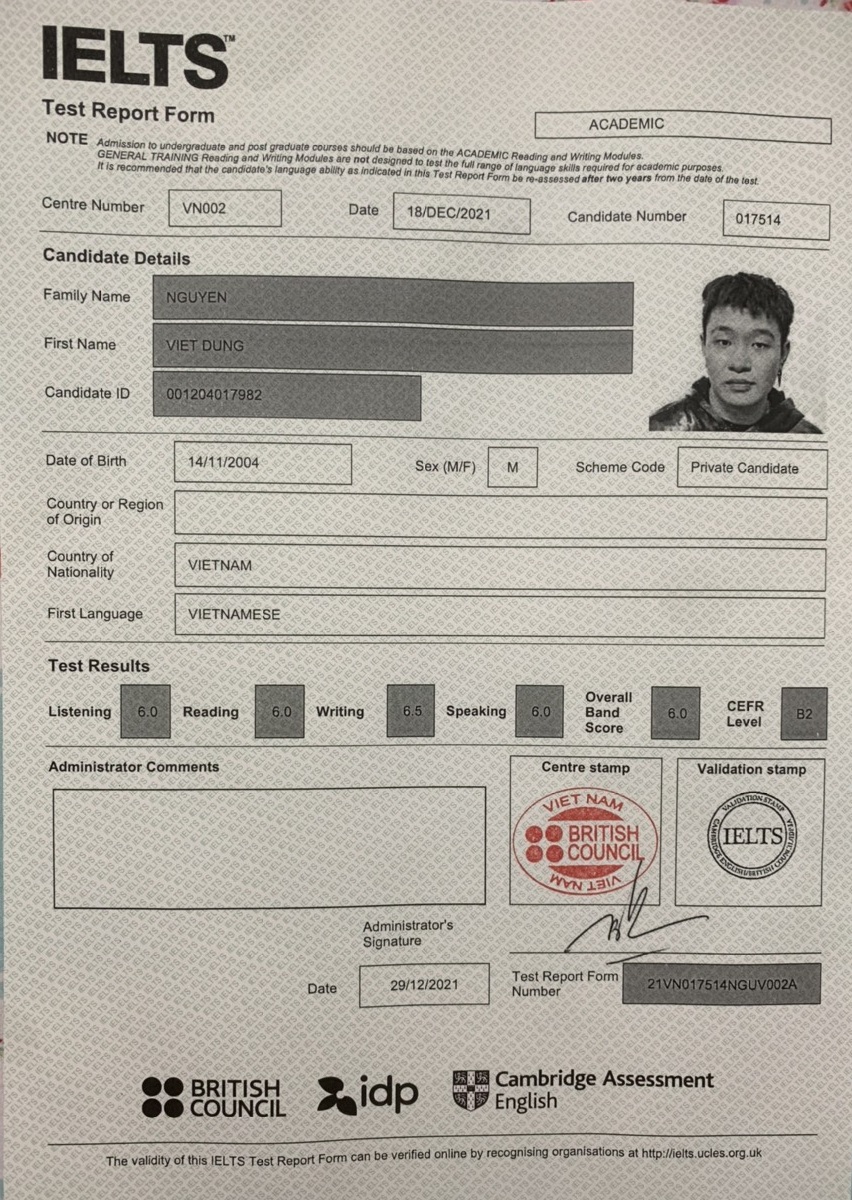Select the "Listening" label
Screen dimensions: 852x1200
coord(80,712)
